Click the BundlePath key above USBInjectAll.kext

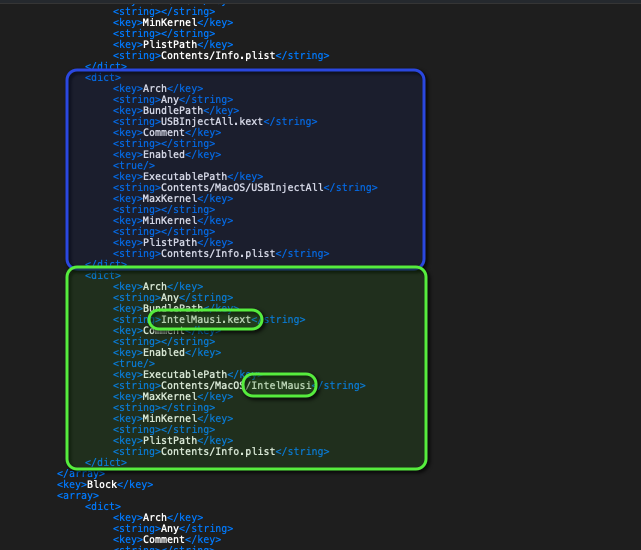tap(176, 110)
